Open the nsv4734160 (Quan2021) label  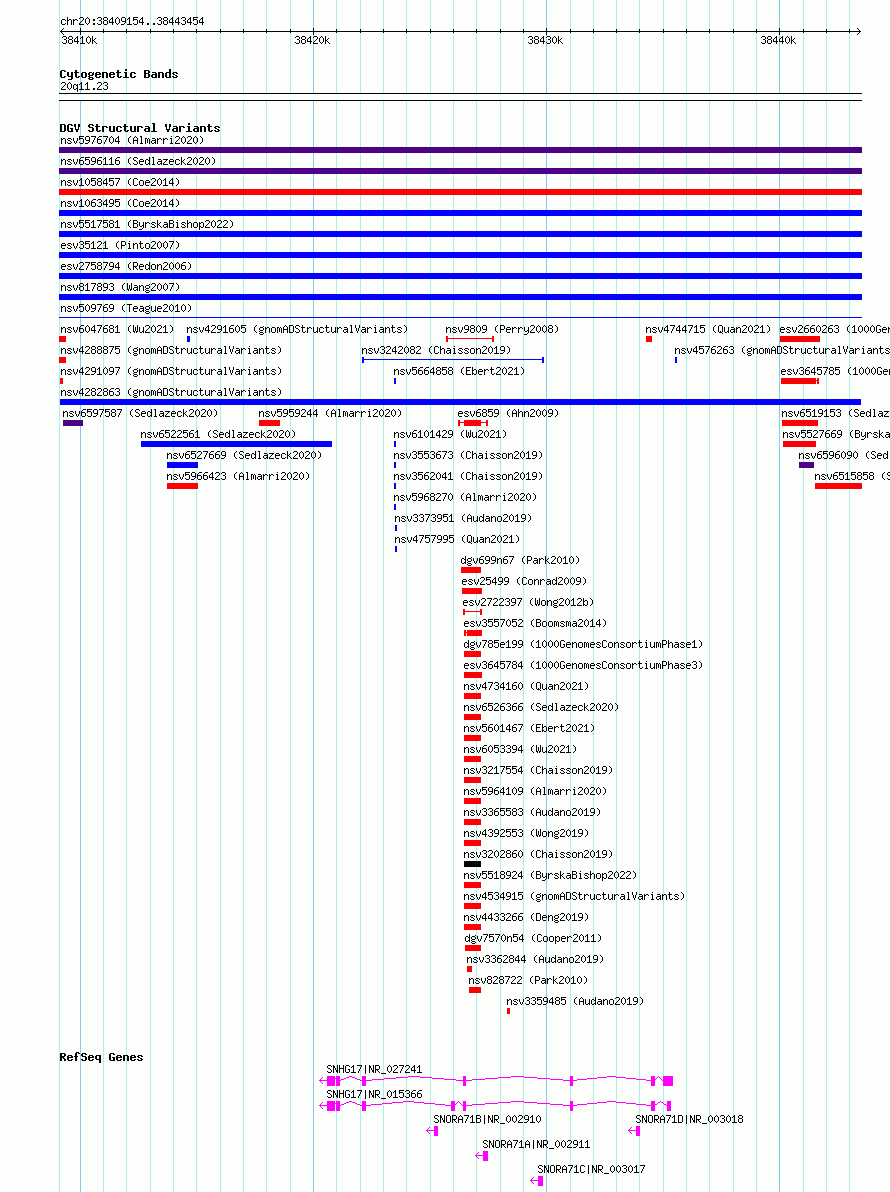(x=526, y=686)
